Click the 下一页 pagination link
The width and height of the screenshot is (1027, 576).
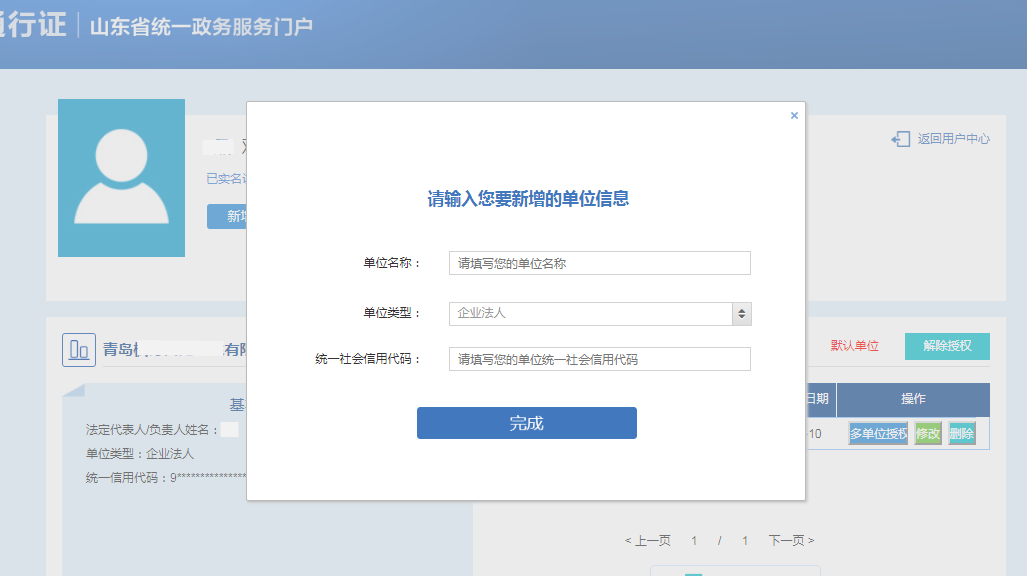(x=790, y=539)
